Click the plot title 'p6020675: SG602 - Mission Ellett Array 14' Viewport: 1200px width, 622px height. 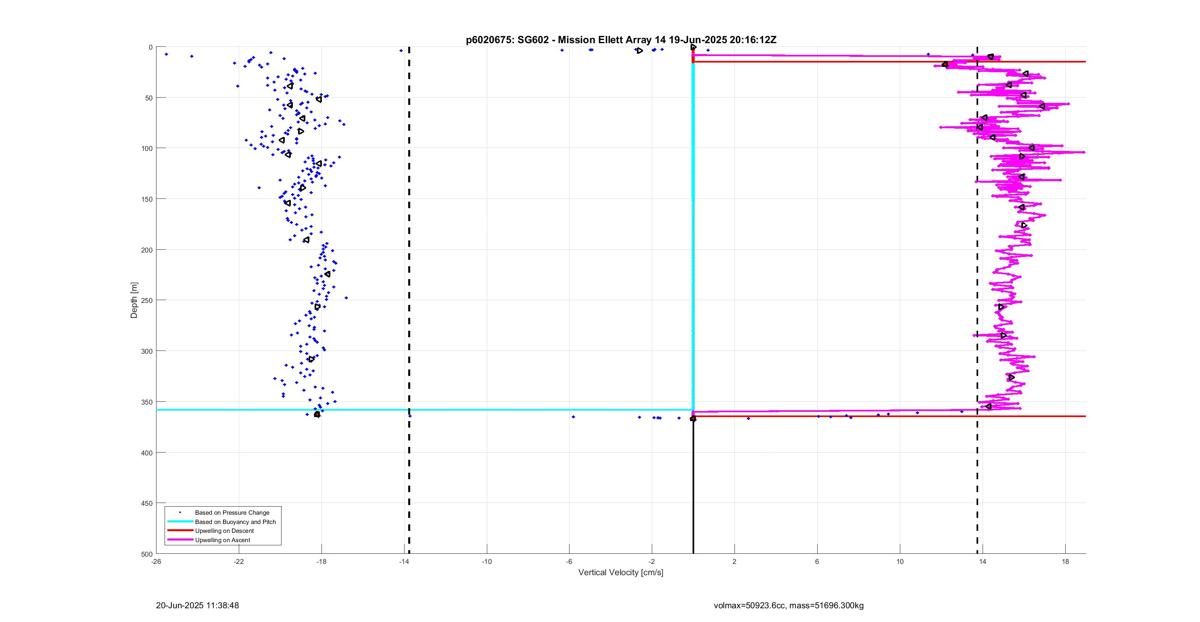point(568,39)
